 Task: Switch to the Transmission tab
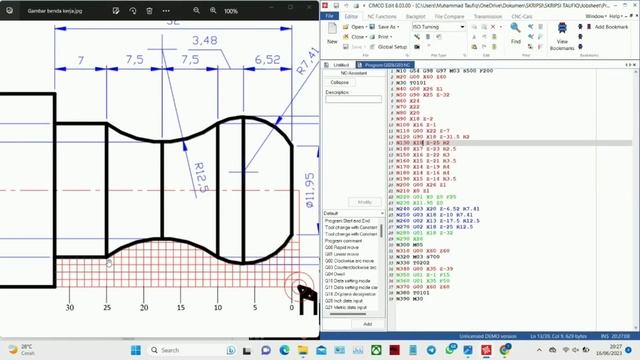(x=488, y=17)
